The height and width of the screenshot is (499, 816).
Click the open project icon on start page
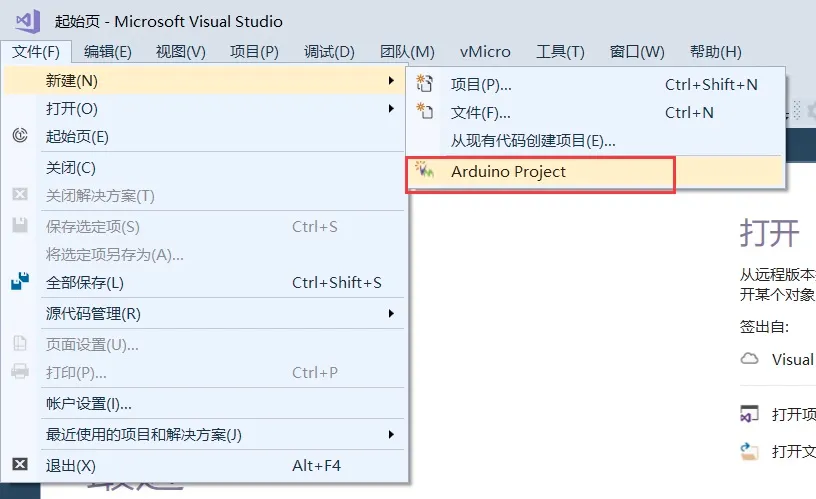749,414
